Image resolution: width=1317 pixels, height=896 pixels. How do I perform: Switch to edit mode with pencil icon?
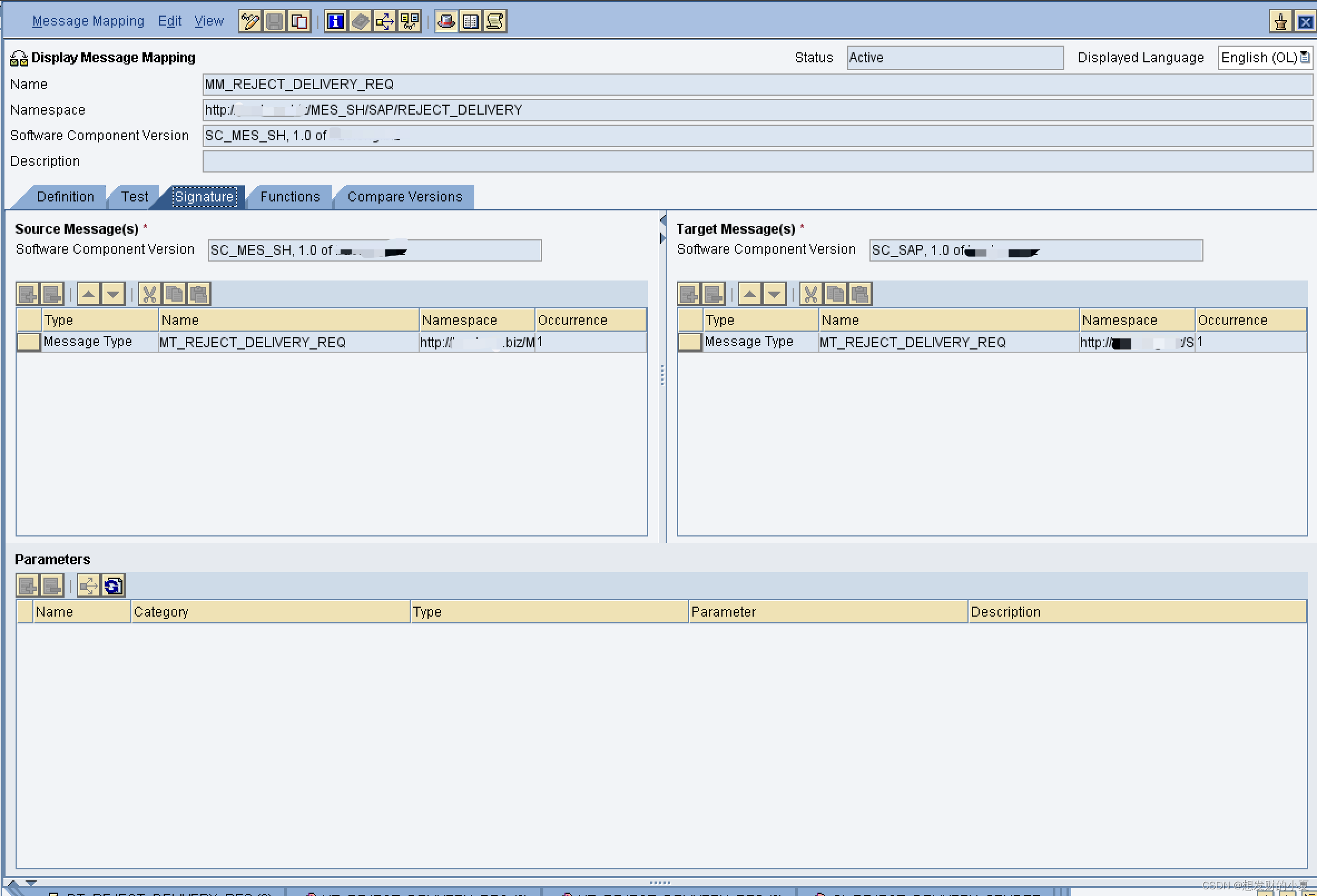coord(250,22)
